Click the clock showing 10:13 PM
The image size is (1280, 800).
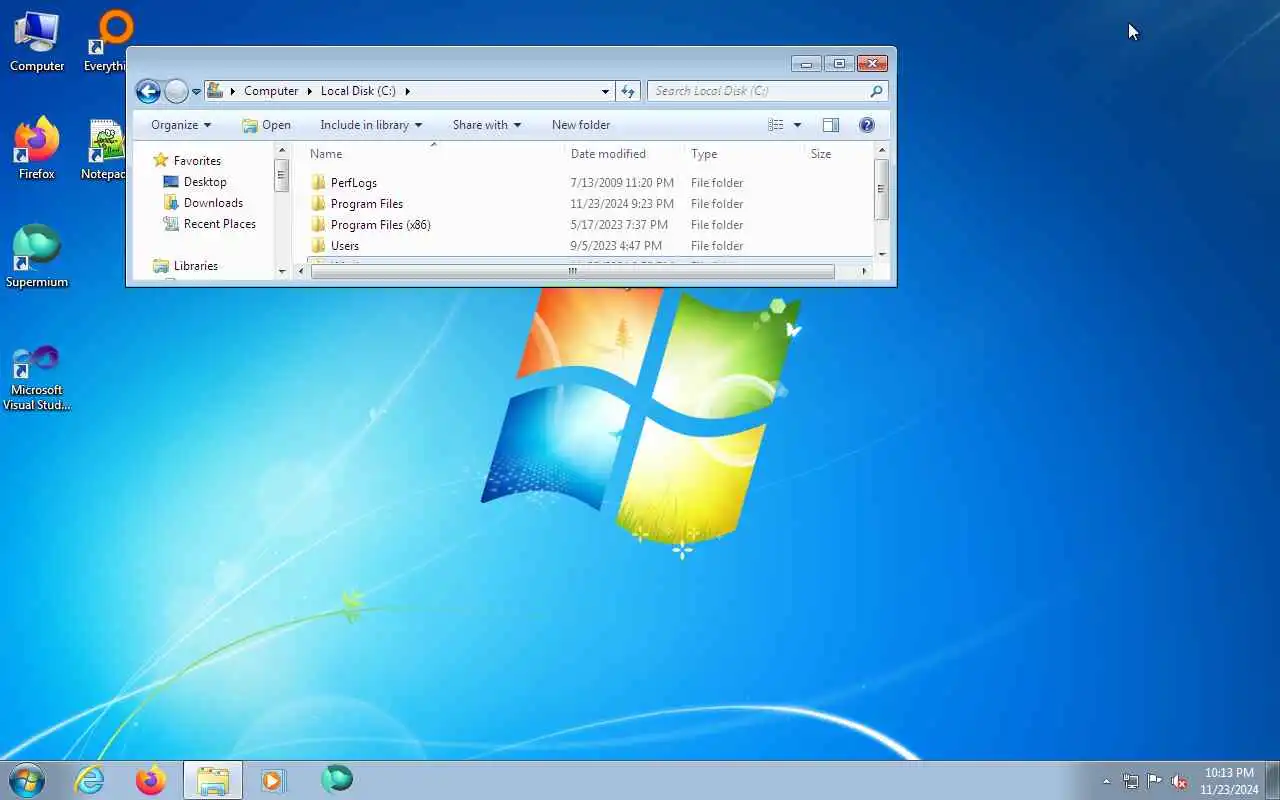[1229, 773]
